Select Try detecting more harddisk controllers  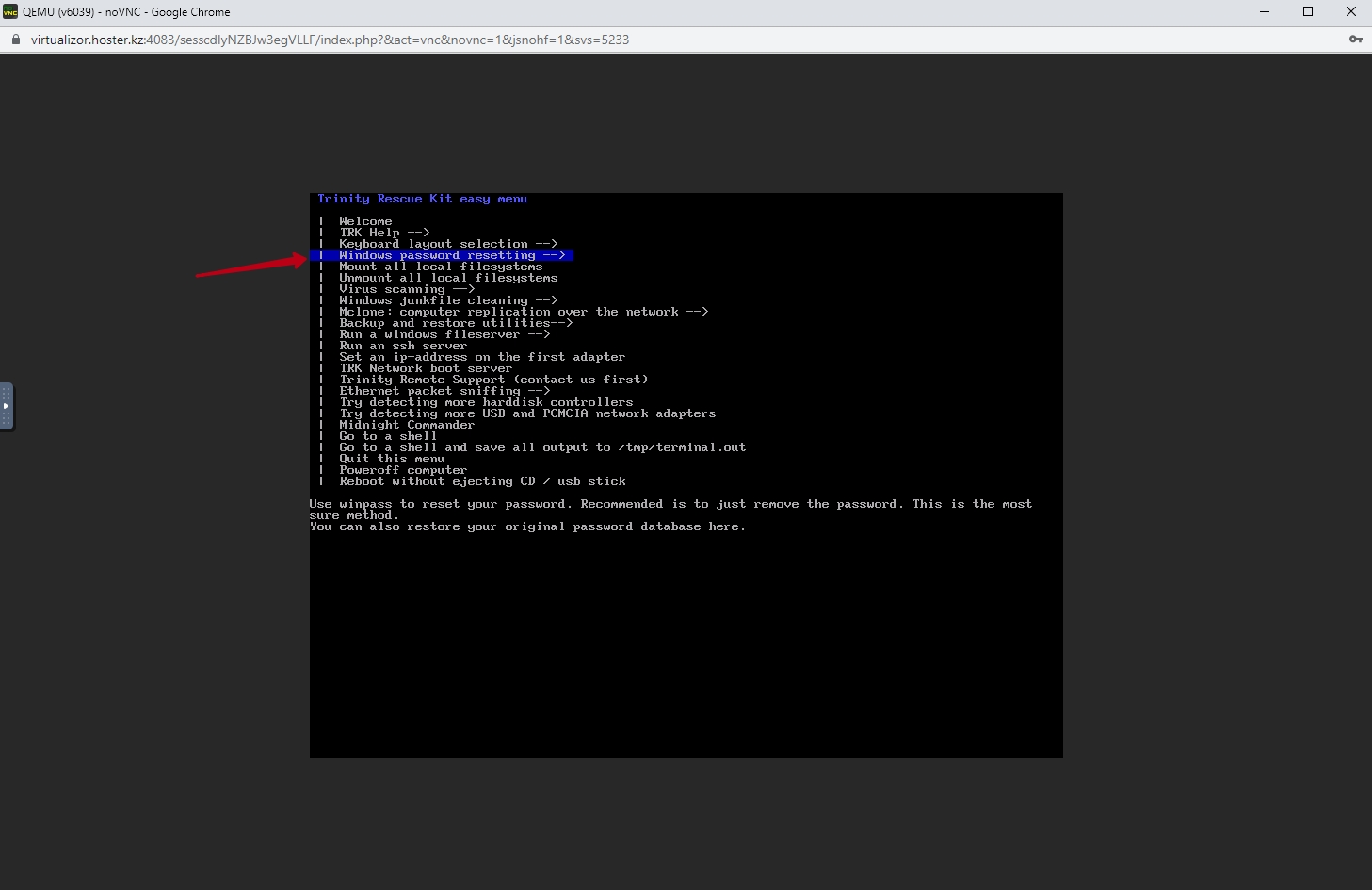click(486, 402)
